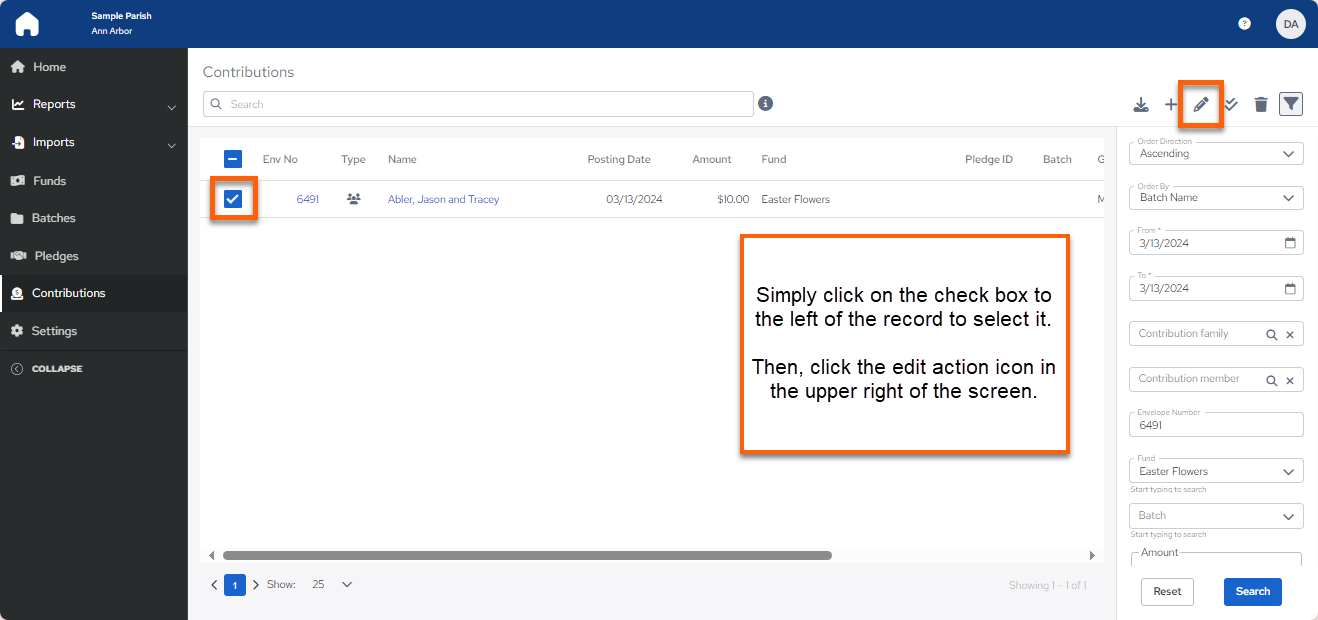Open the DA user avatar menu
Viewport: 1318px width, 620px height.
(1291, 24)
